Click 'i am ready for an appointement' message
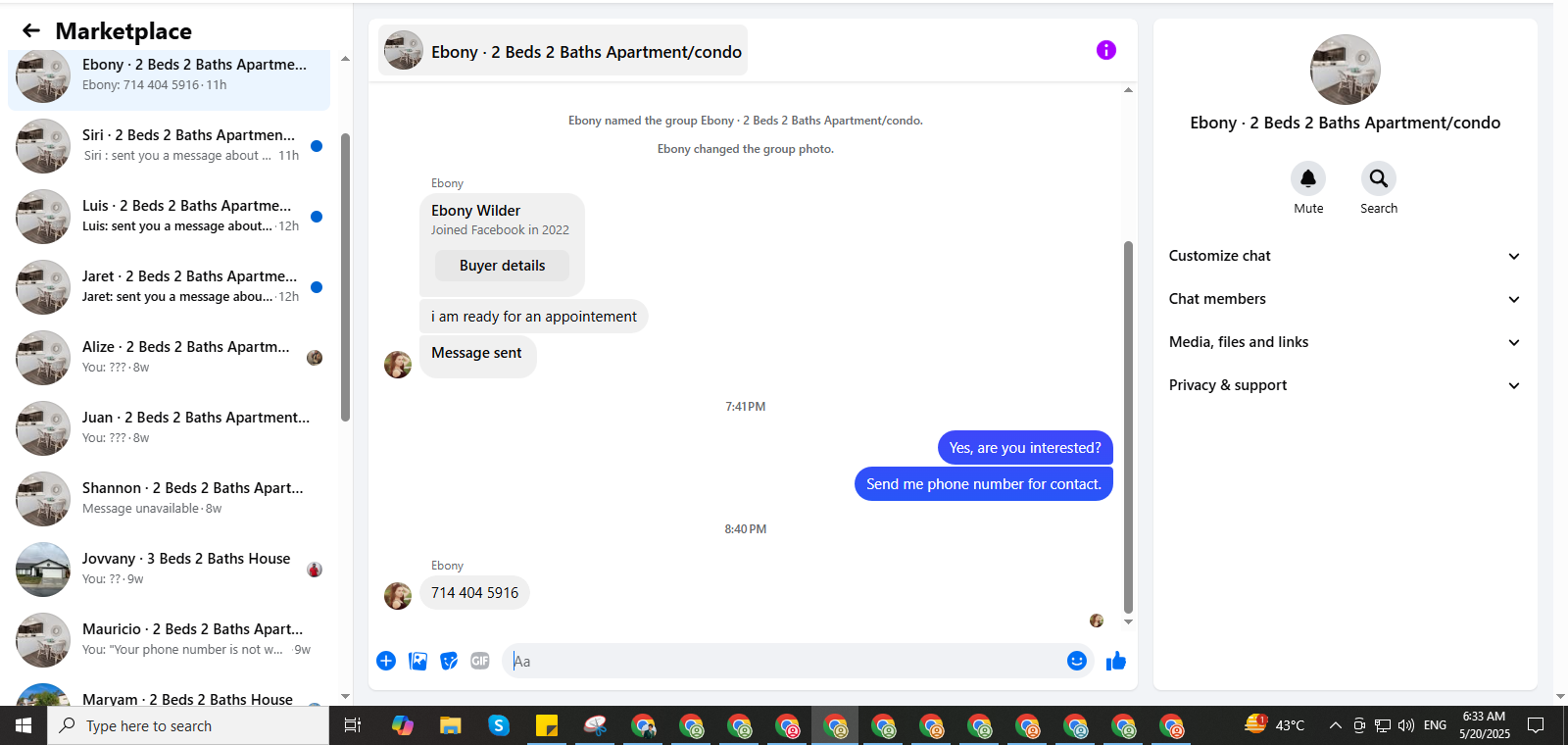Screen dimensions: 1568x745 533,317
